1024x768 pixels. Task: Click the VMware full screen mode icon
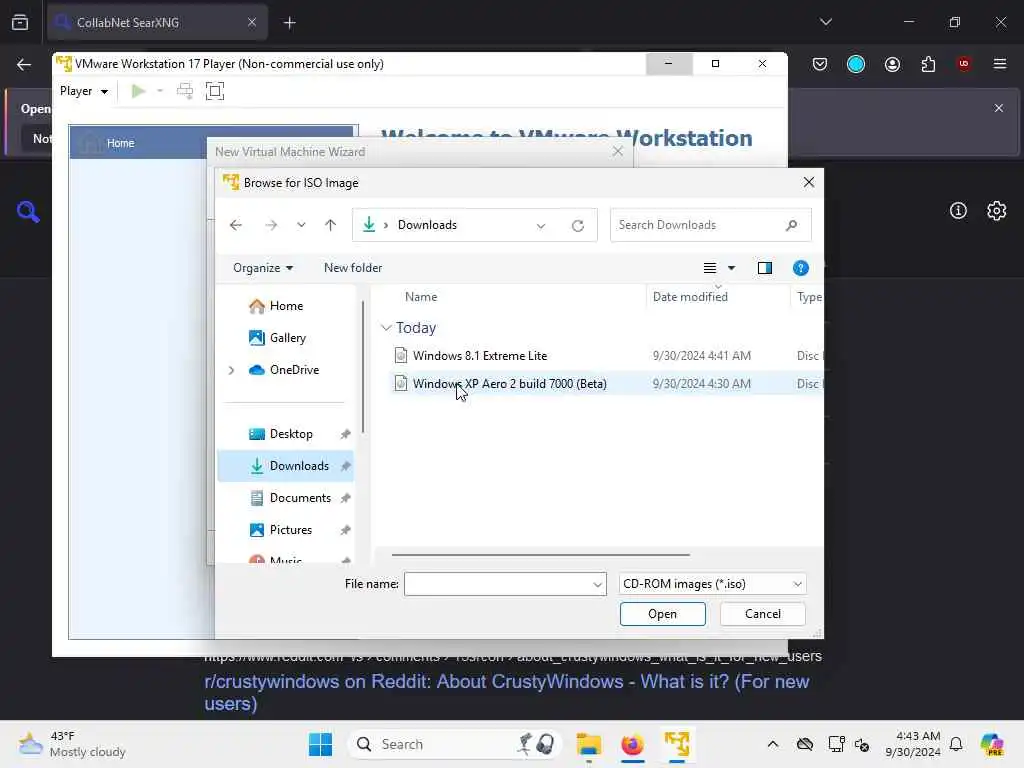click(x=215, y=91)
